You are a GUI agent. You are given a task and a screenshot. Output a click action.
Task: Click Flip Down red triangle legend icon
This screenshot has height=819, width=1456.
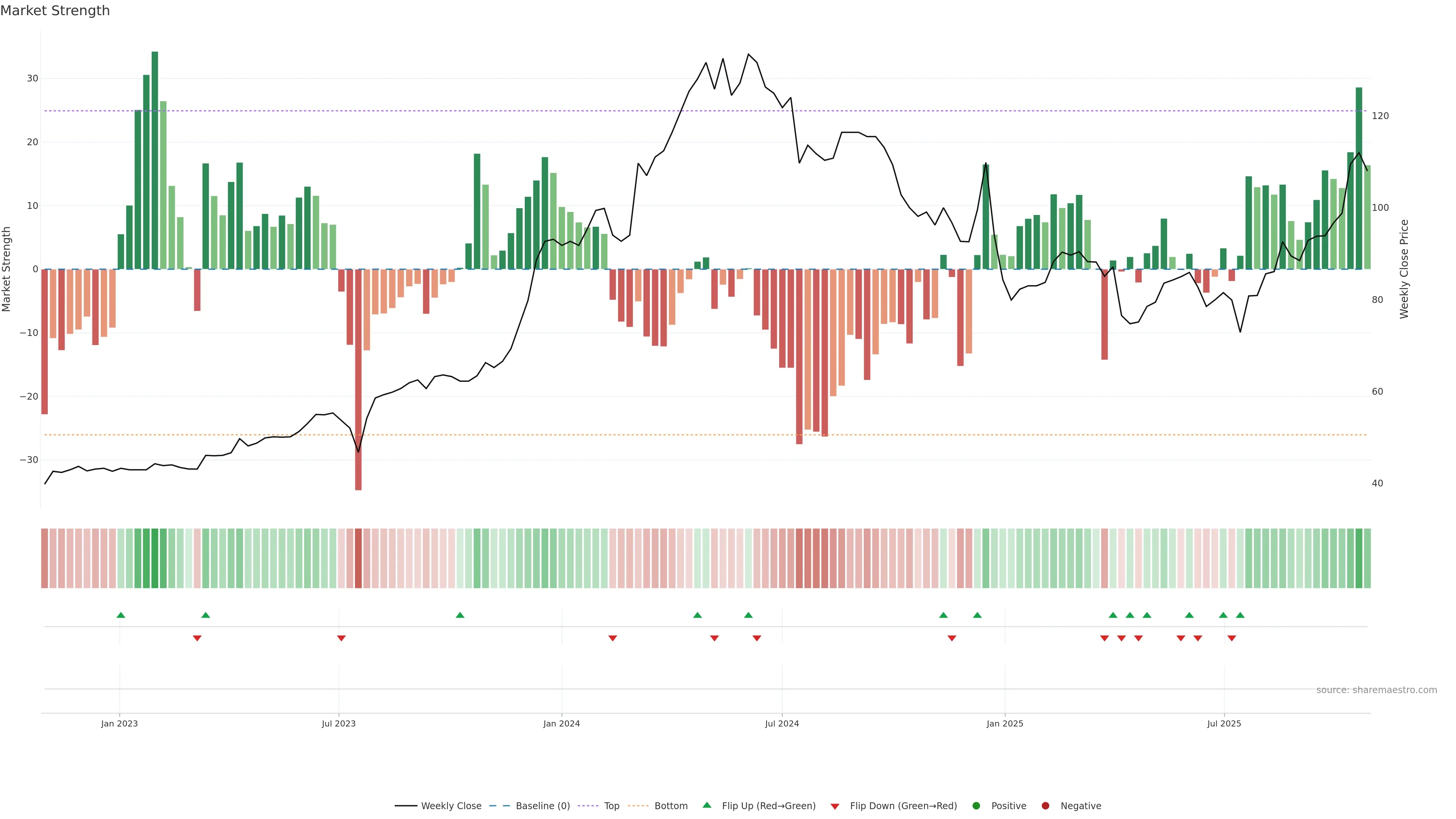pyautogui.click(x=835, y=806)
